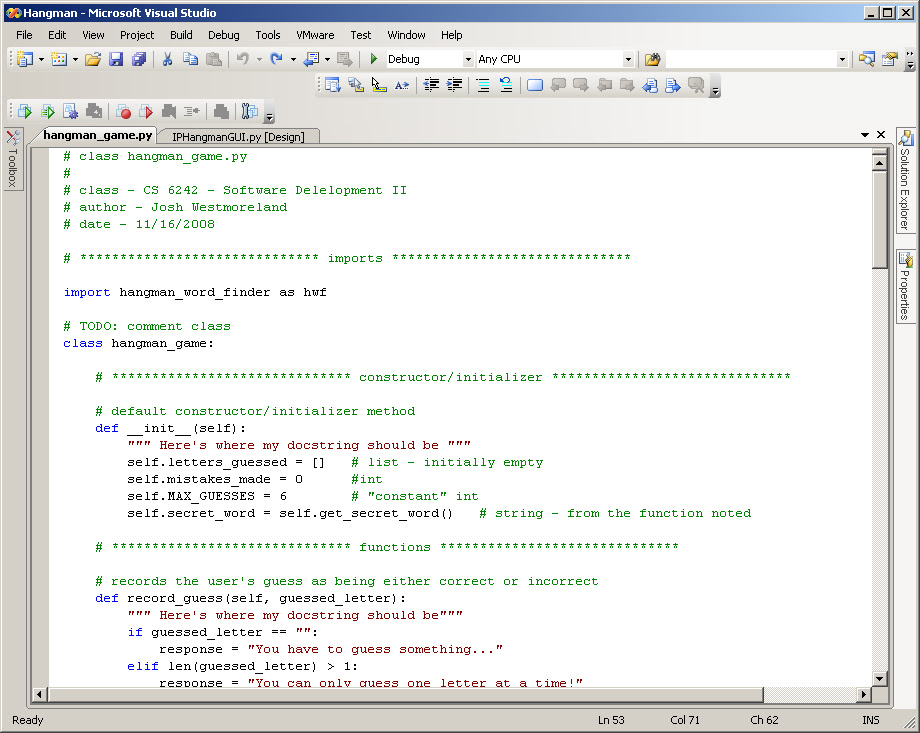
Task: Open the active files dropdown arrow beside the tabs
Action: [x=864, y=135]
